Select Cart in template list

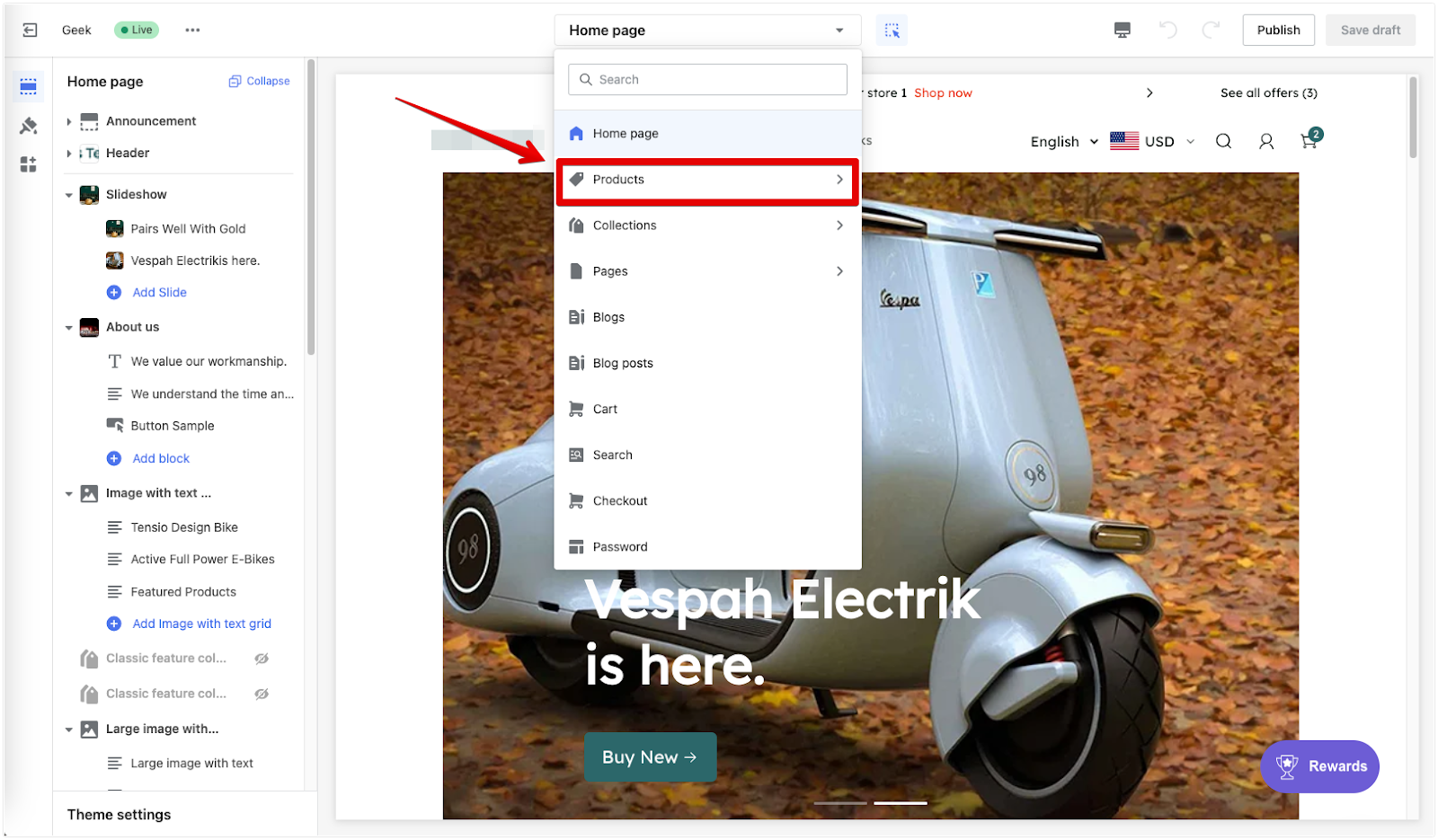pos(707,409)
